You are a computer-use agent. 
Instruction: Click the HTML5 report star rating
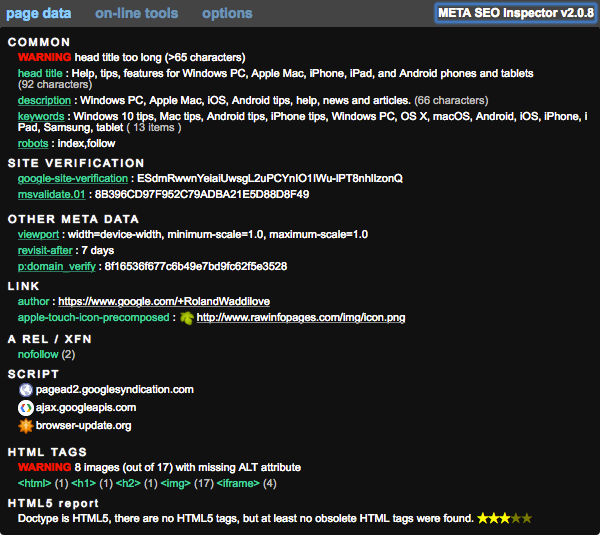pos(505,518)
